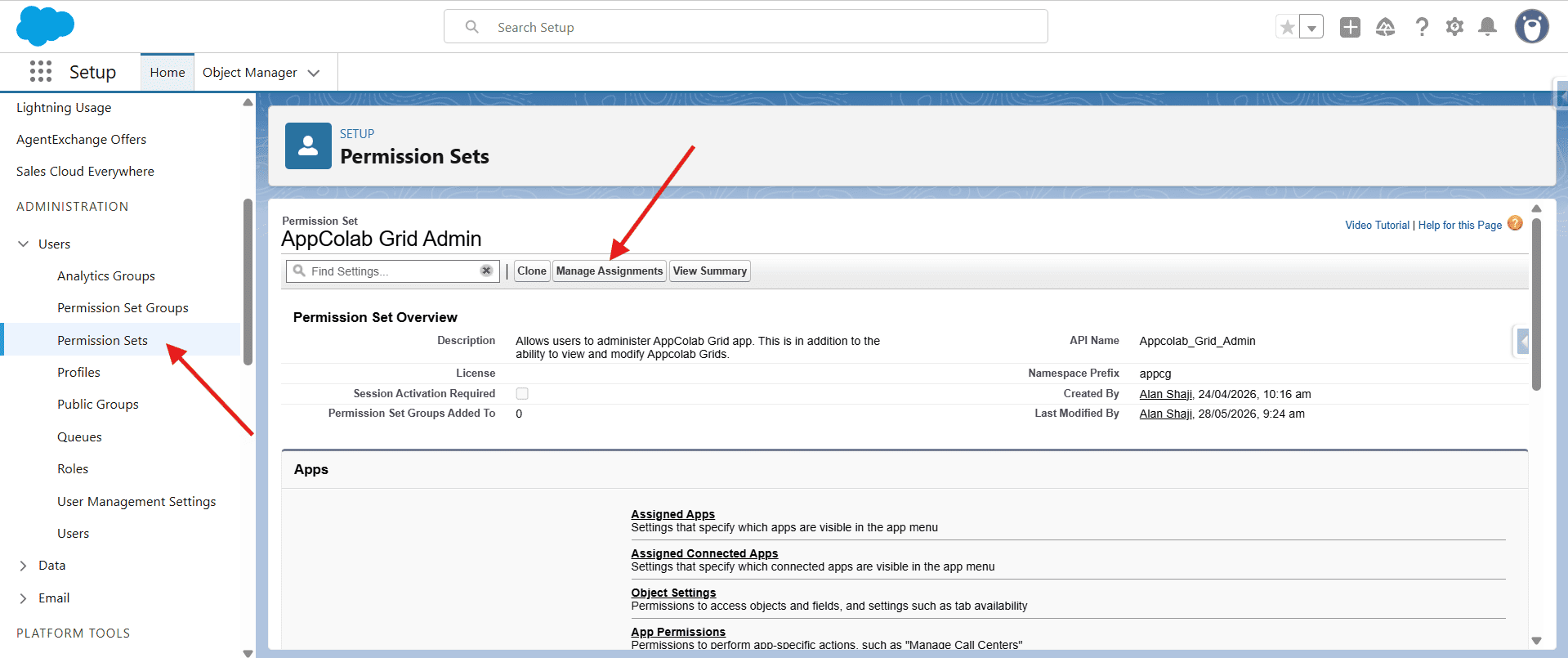The height and width of the screenshot is (658, 1568).
Task: Click the Find Settings search box
Action: click(393, 271)
